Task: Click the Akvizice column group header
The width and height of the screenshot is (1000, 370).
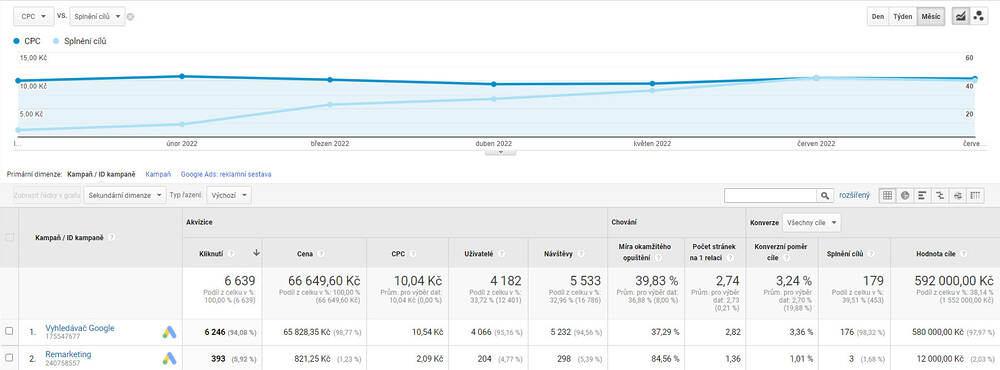Action: coord(199,223)
